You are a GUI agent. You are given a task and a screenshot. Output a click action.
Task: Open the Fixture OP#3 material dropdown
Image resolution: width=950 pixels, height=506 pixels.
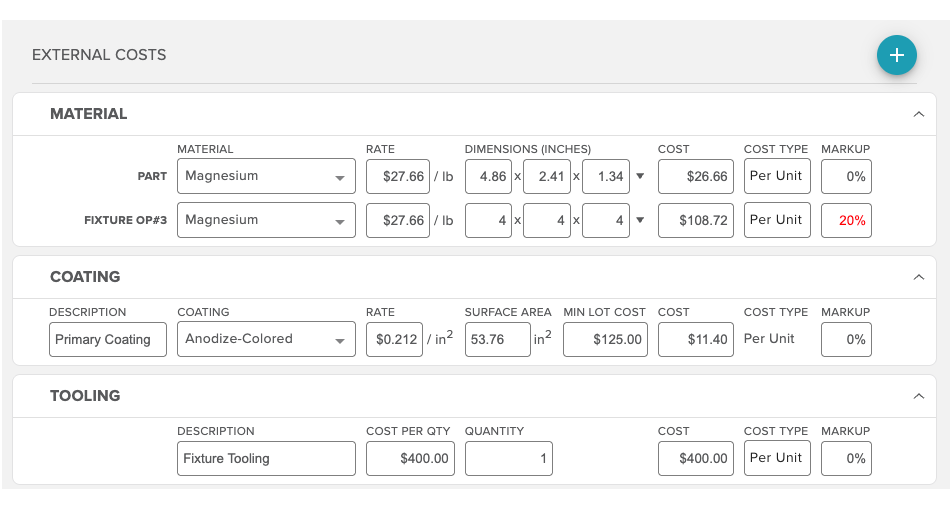266,221
